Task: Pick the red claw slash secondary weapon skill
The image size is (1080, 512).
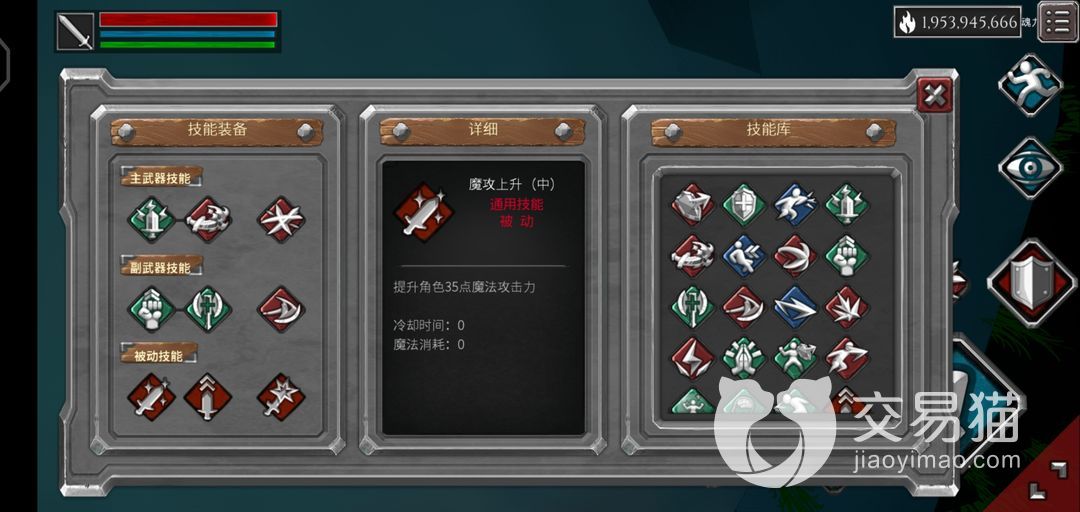Action: tap(281, 309)
